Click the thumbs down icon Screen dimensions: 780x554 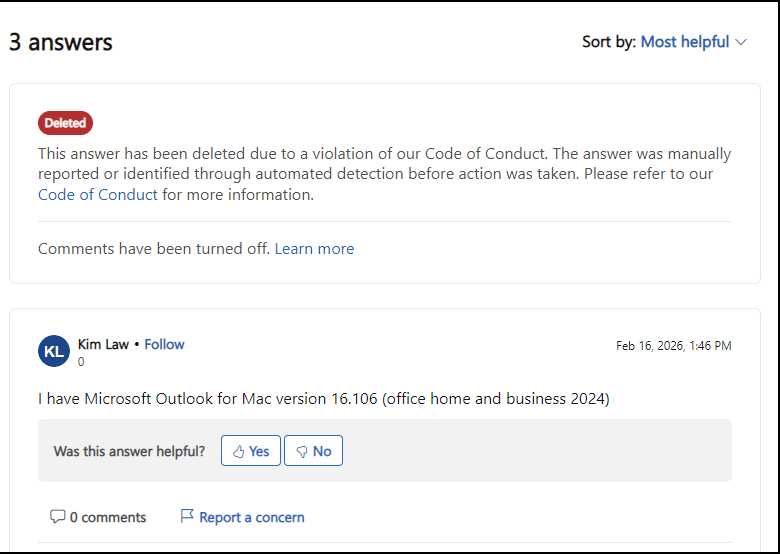(x=302, y=452)
